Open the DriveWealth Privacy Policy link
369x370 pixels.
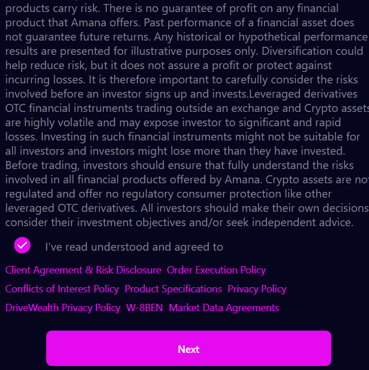click(x=63, y=307)
